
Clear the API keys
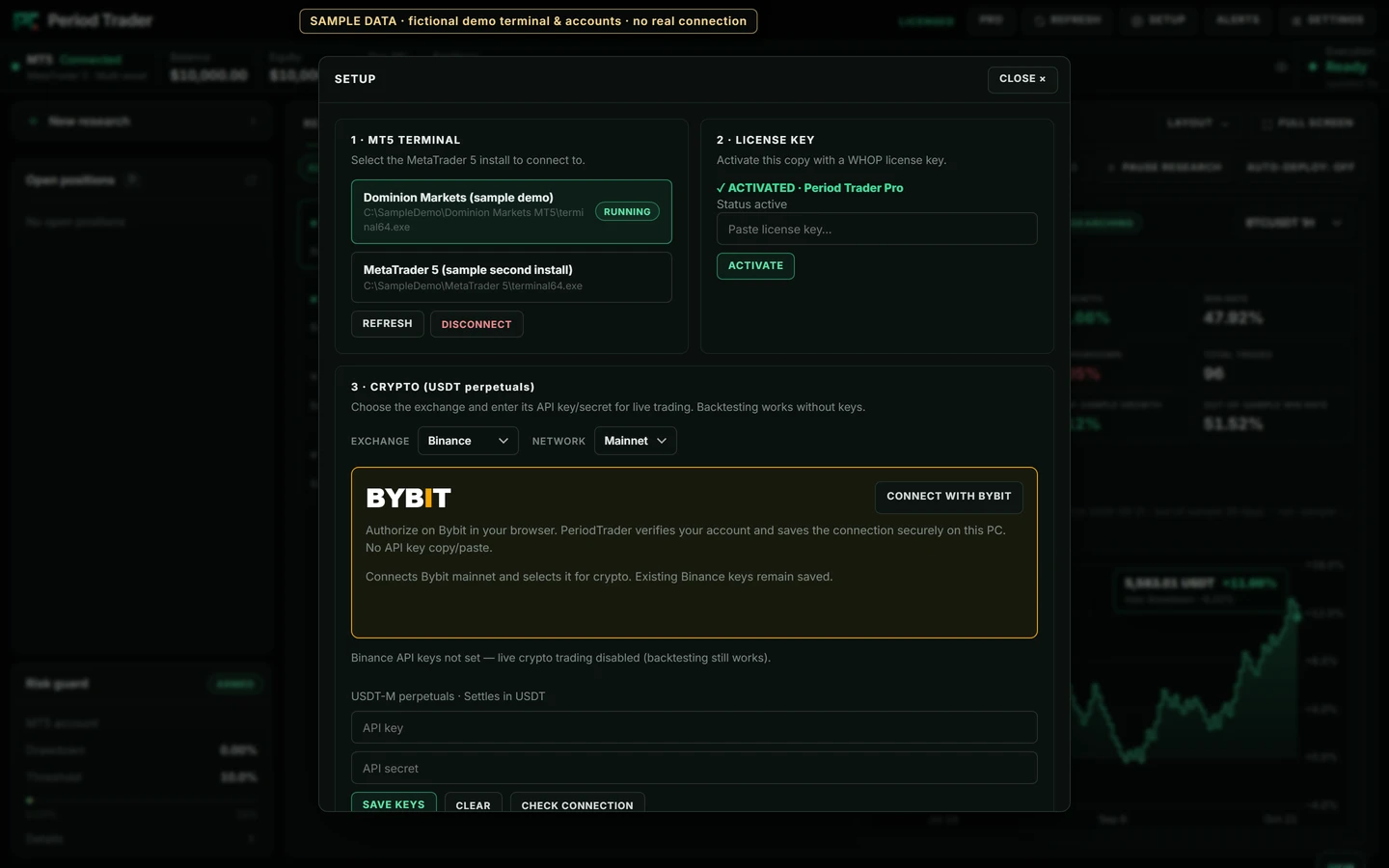473,803
